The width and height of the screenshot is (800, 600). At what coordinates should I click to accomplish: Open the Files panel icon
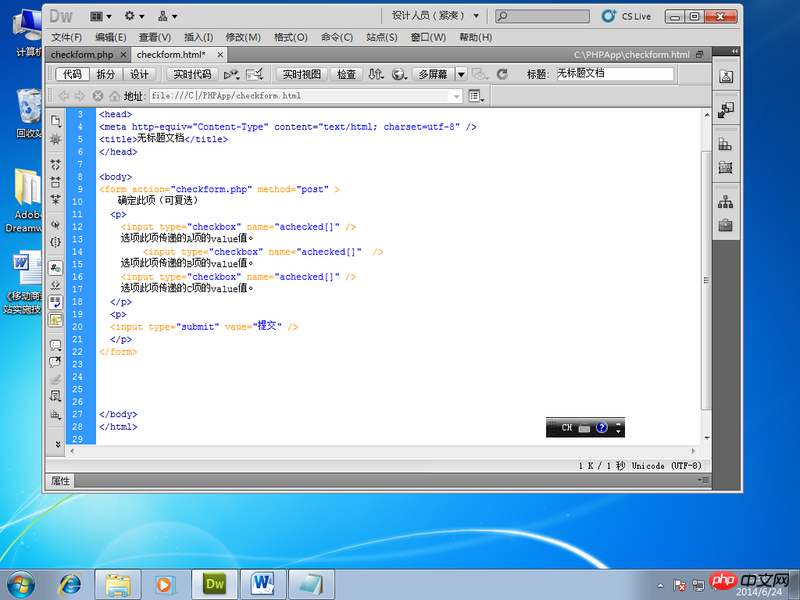726,203
